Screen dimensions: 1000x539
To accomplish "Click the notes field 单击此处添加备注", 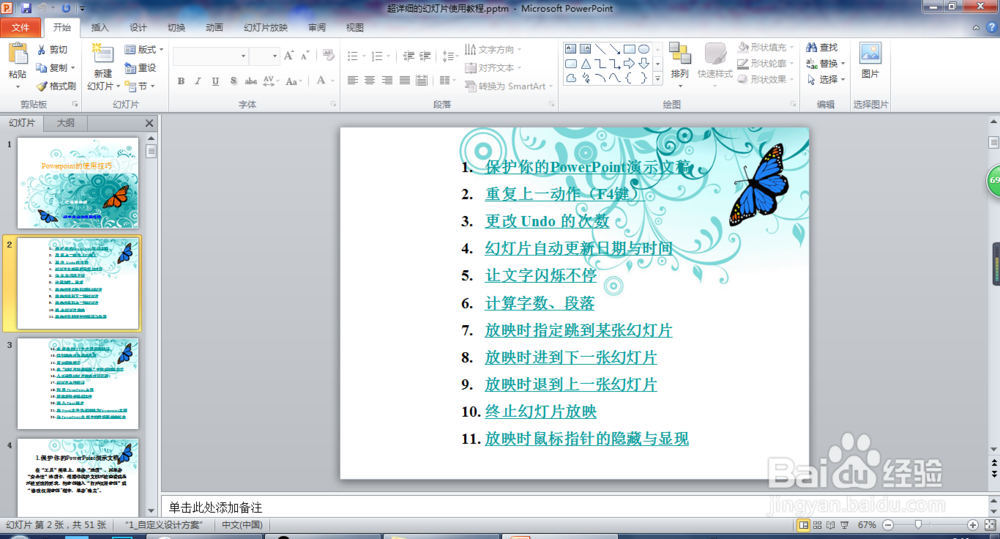I will 574,507.
